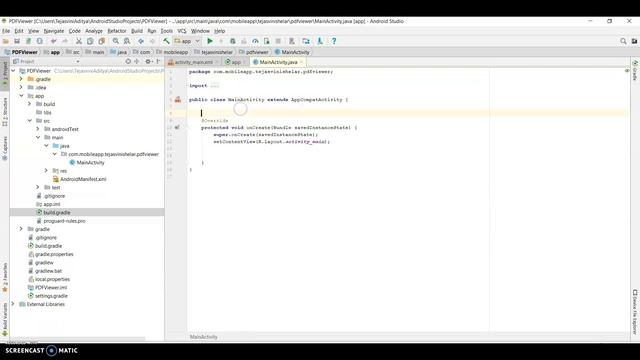Expand the test folder arrow
Image resolution: width=640 pixels, height=360 pixels.
click(38, 187)
